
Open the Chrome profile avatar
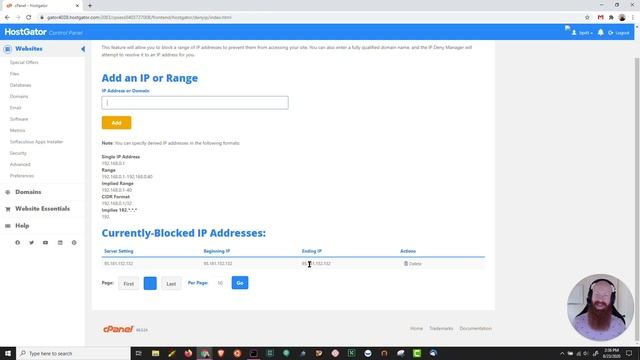pos(622,18)
